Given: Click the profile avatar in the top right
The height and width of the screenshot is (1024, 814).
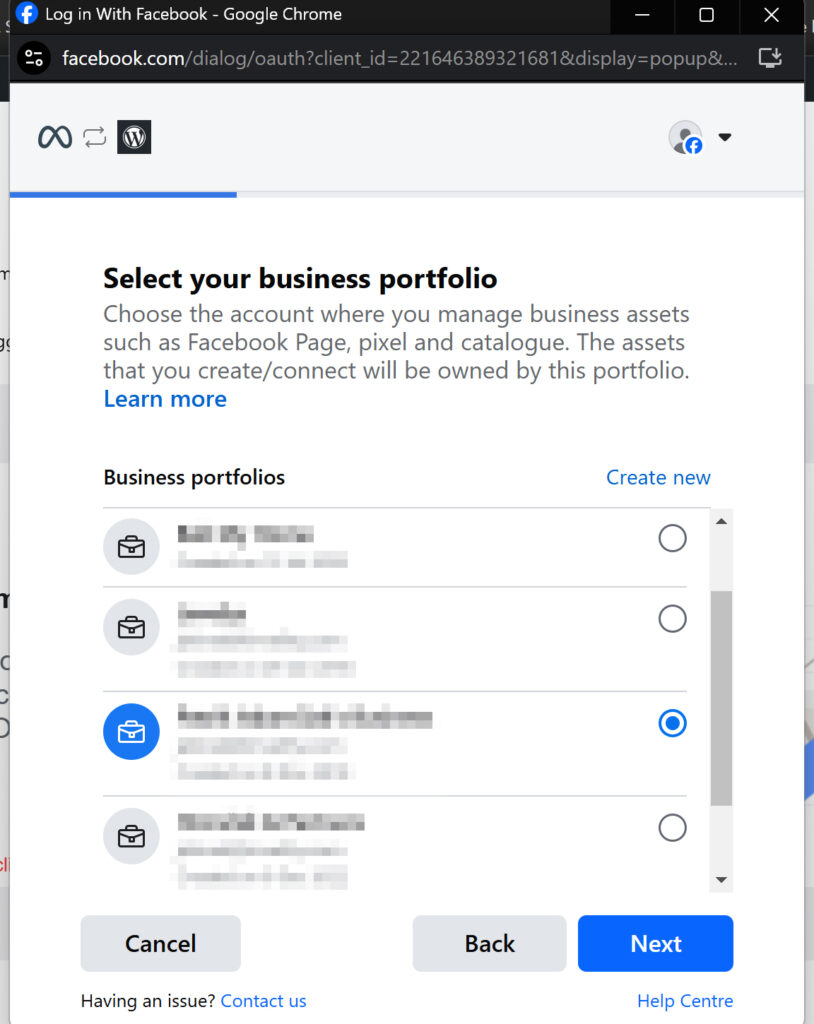Looking at the screenshot, I should tap(686, 137).
